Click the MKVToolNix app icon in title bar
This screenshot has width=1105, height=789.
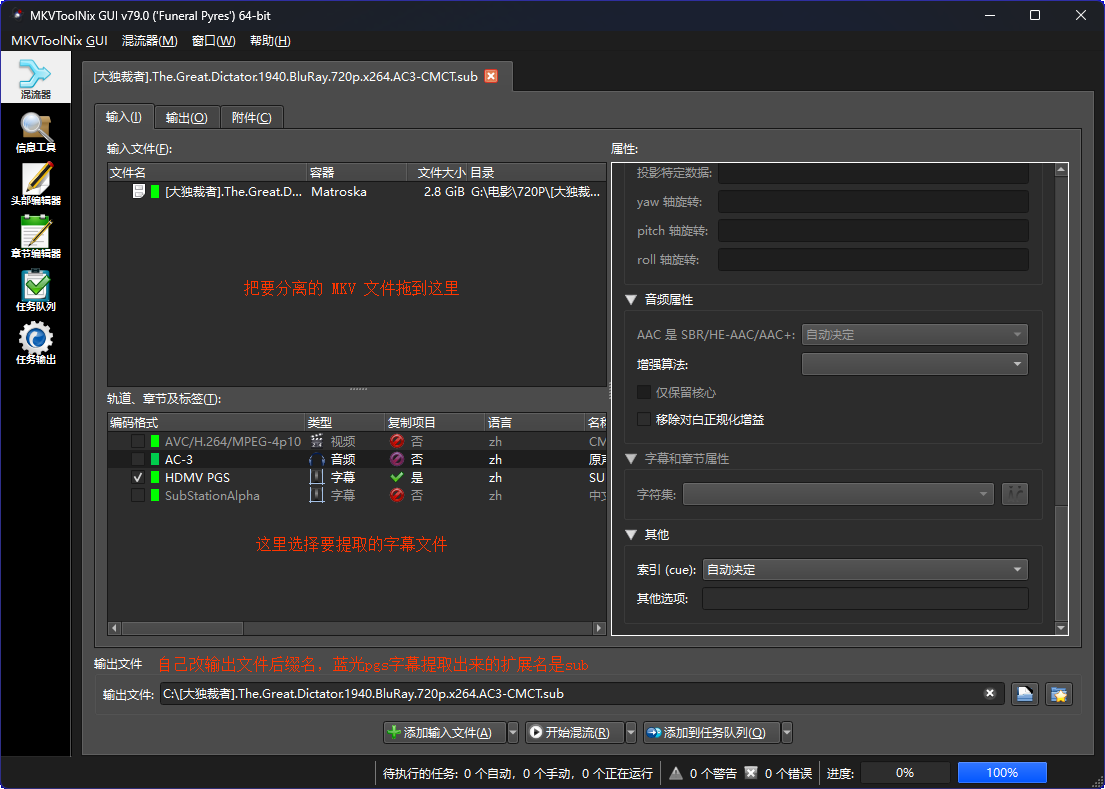18,15
